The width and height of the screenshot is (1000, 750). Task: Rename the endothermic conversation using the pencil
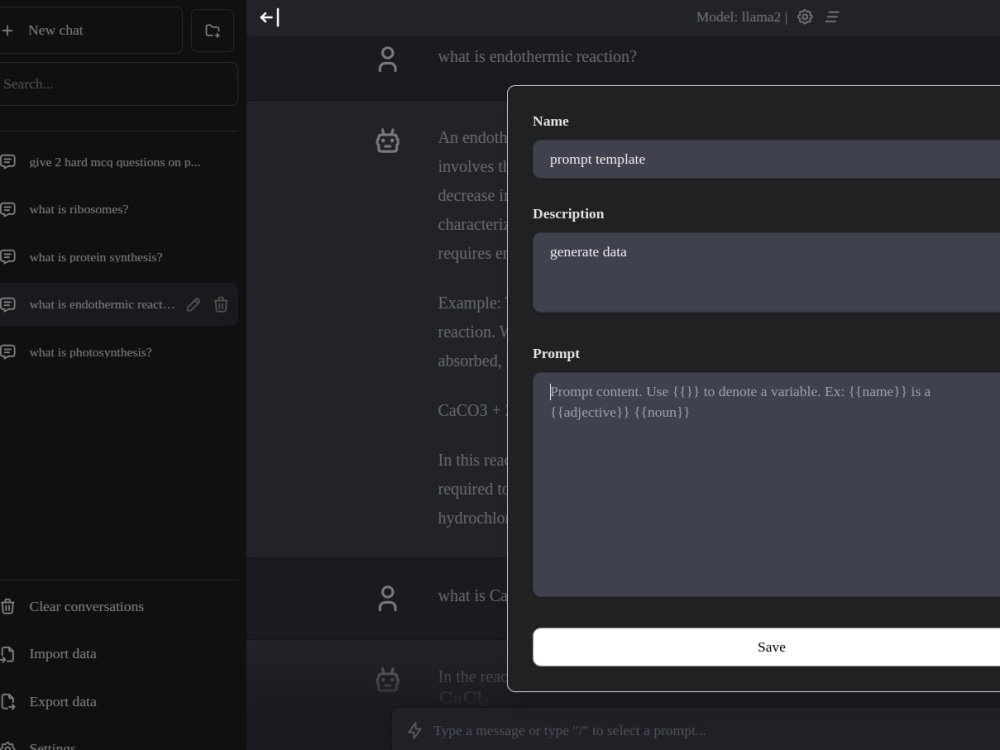[x=193, y=304]
